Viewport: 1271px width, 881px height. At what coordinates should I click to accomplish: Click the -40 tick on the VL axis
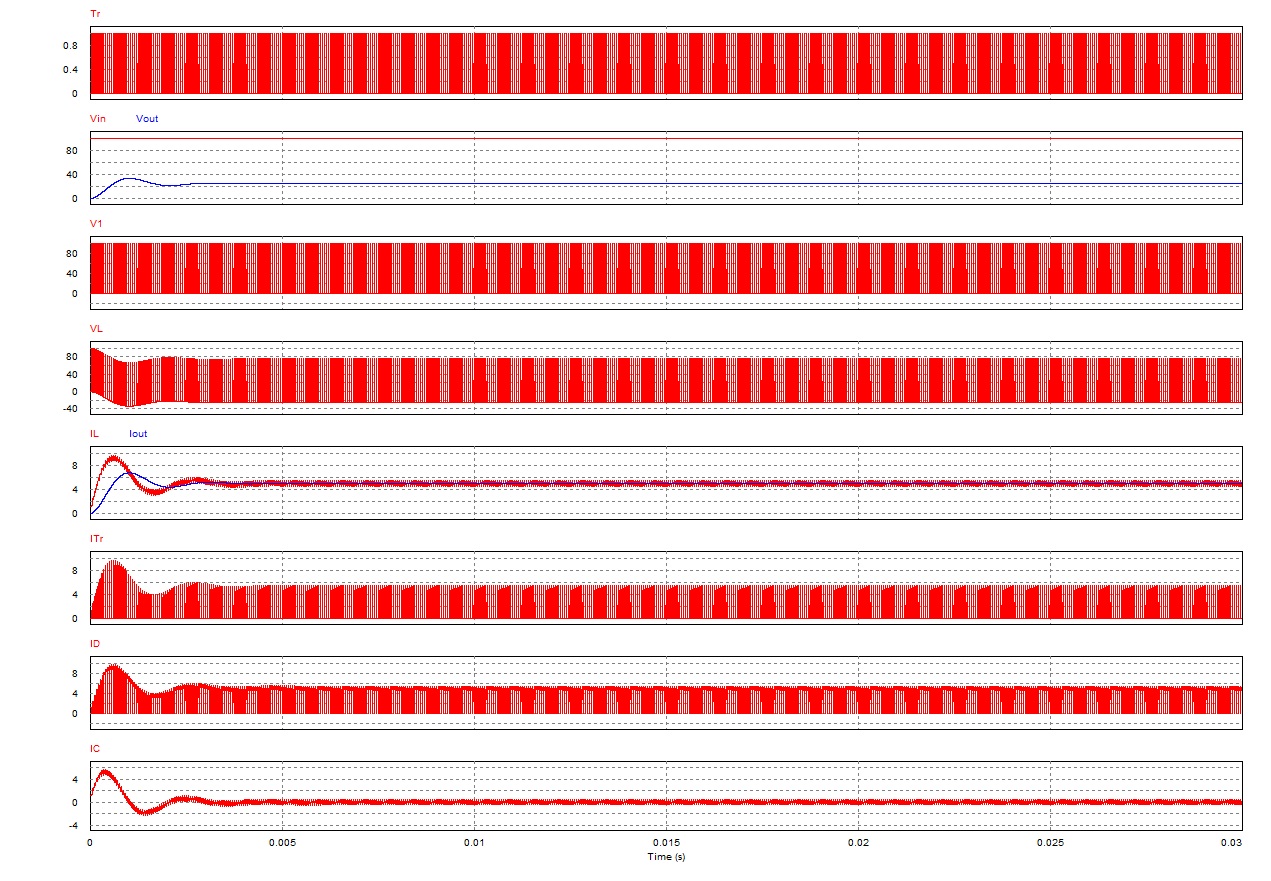[69, 409]
